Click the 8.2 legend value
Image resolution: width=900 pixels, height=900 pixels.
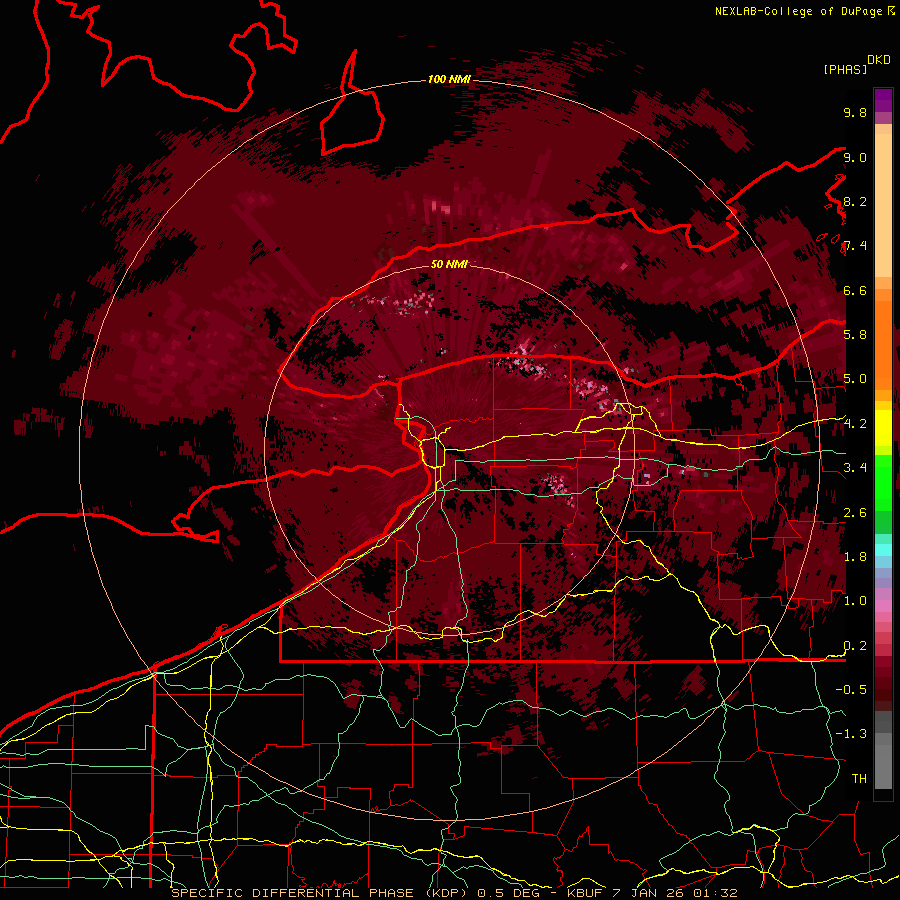pos(855,201)
